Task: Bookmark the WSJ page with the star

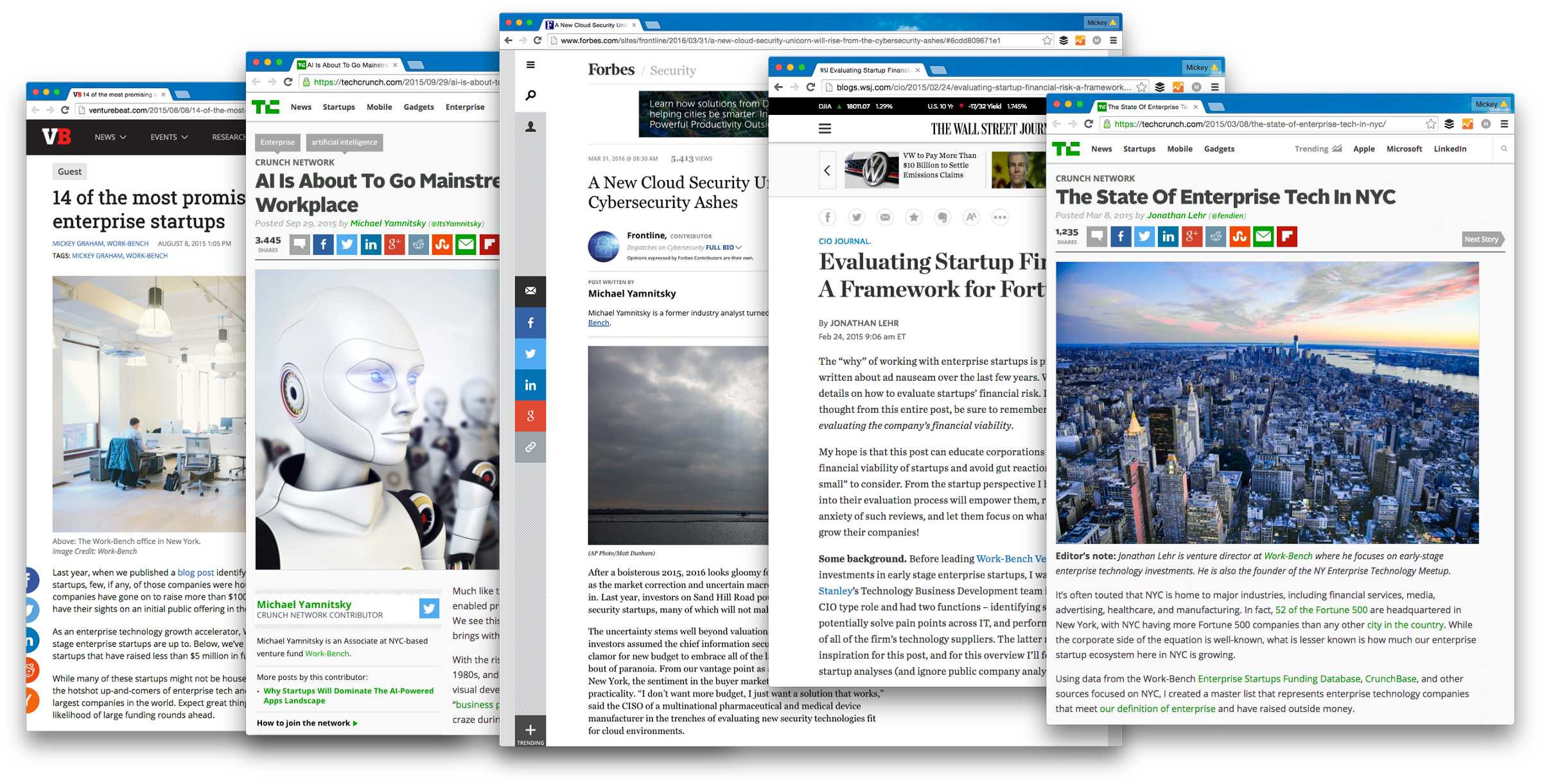Action: coord(1141,87)
